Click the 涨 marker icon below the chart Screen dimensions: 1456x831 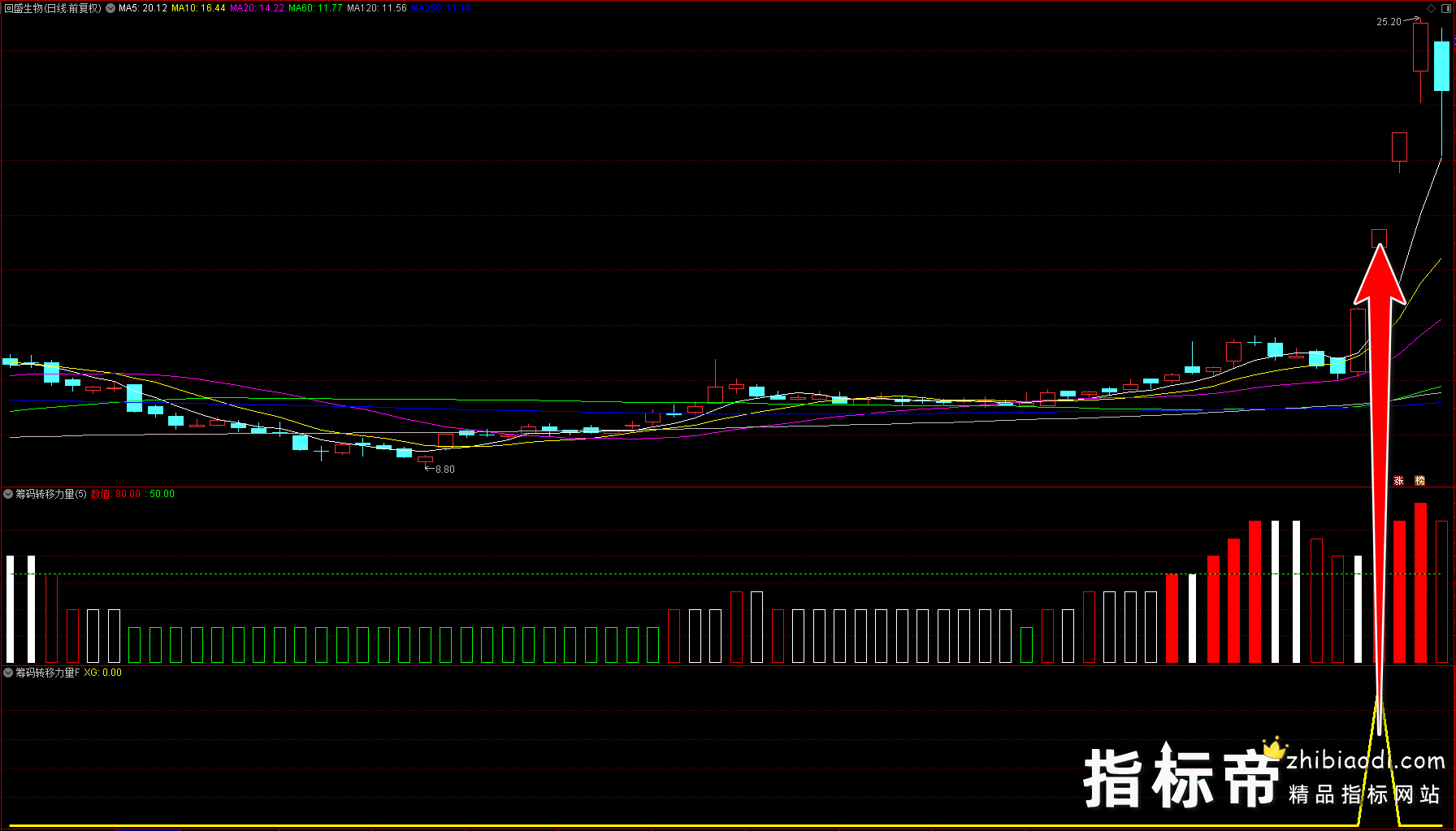[x=1399, y=481]
